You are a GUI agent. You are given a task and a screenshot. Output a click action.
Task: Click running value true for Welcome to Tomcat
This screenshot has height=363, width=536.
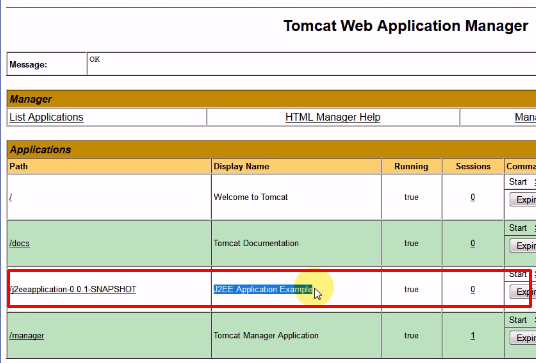[x=411, y=197]
